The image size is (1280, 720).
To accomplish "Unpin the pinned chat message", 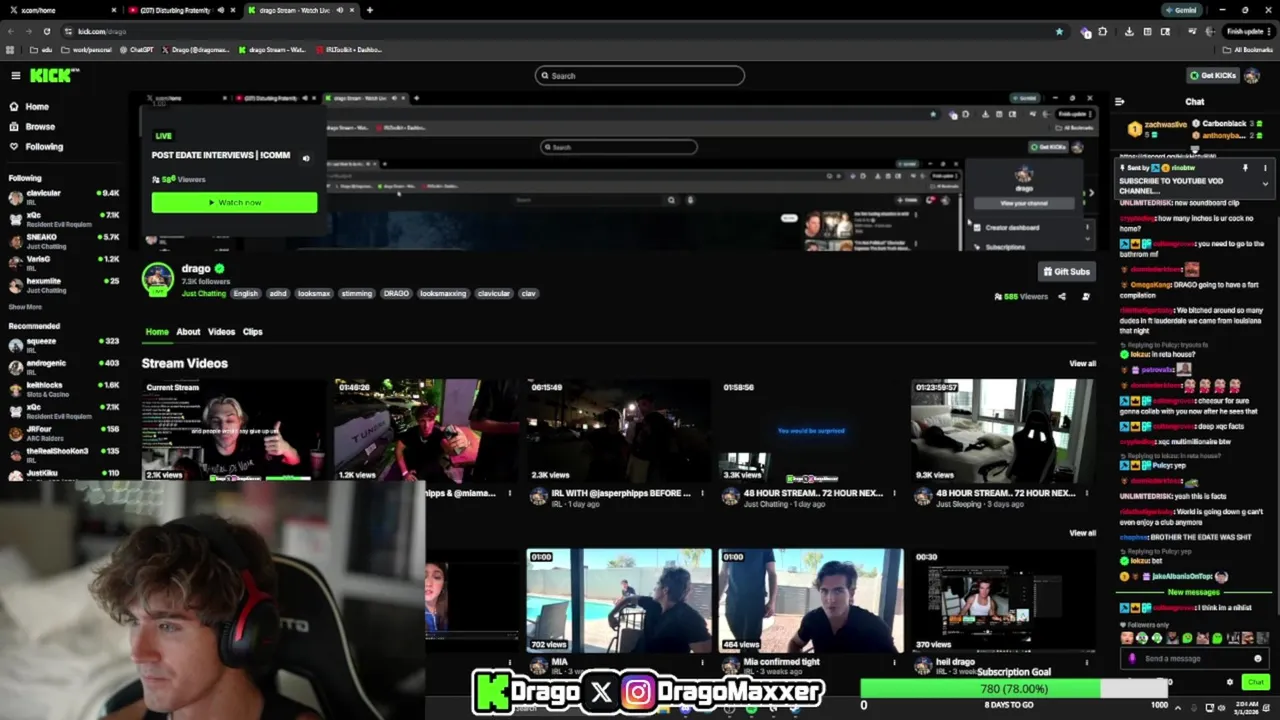I will (1245, 168).
